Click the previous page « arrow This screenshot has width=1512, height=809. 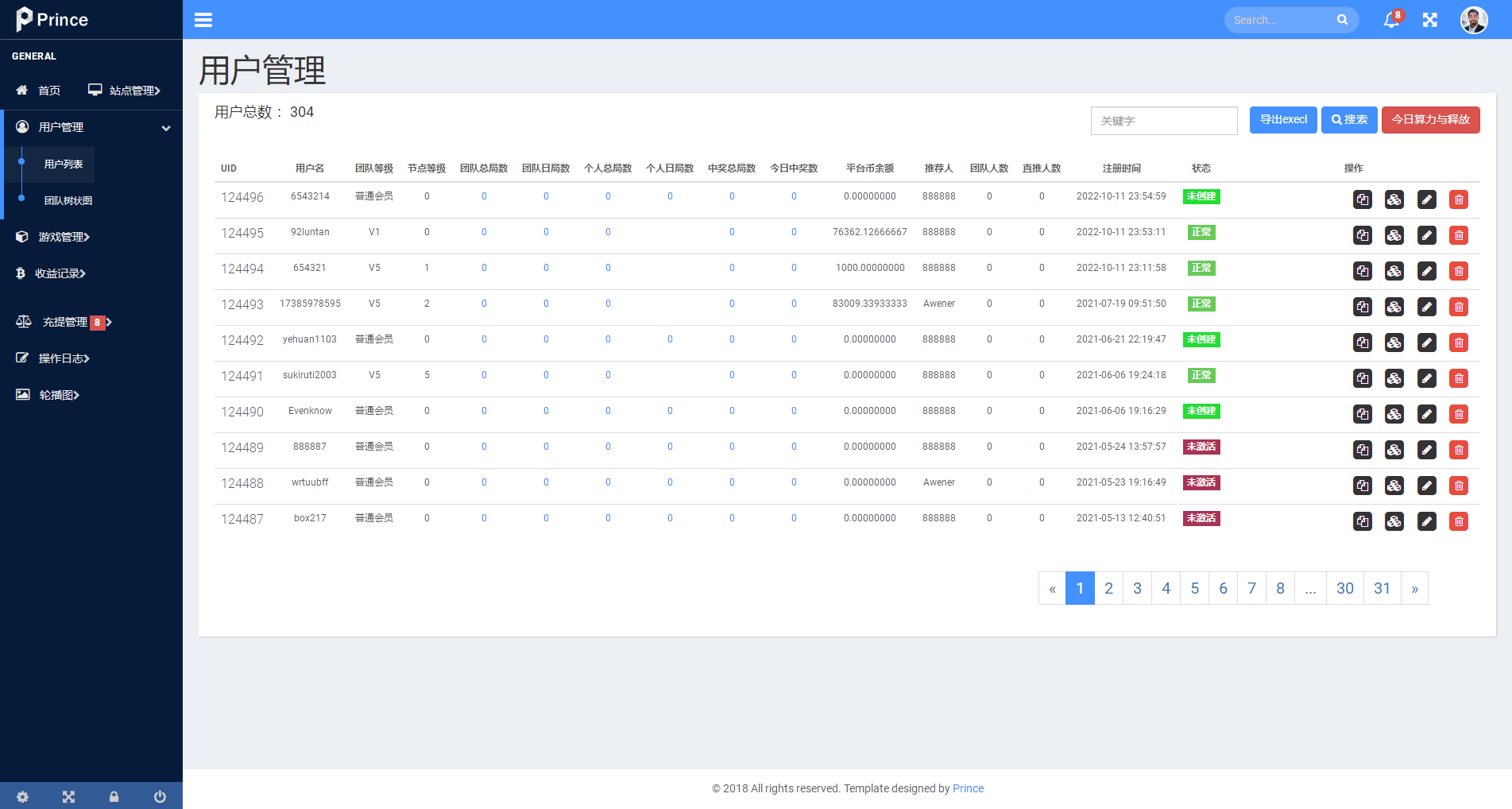pyautogui.click(x=1052, y=588)
